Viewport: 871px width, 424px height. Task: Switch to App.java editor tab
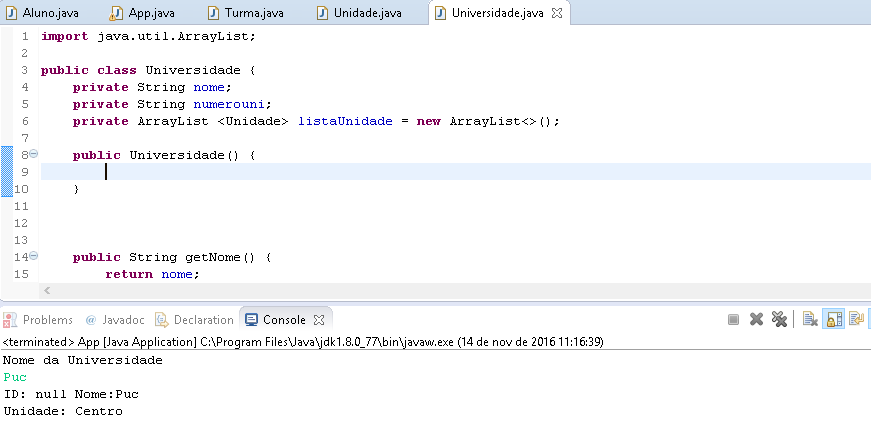tap(143, 13)
